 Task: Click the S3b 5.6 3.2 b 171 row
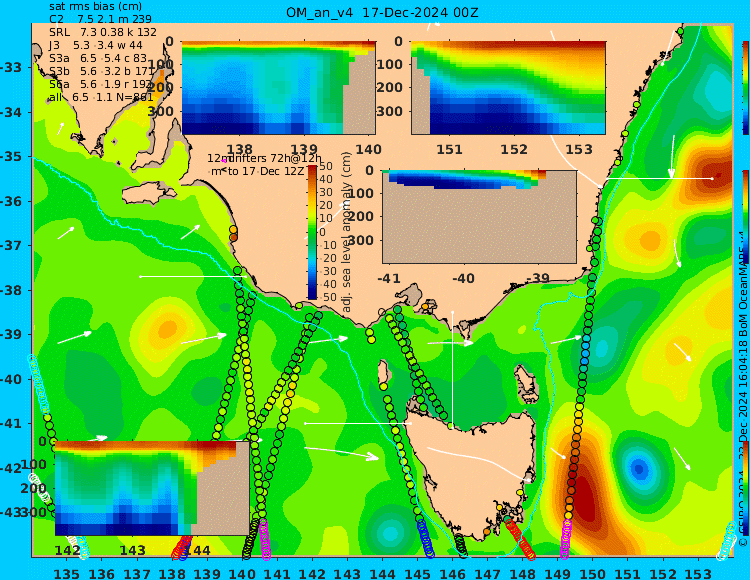click(x=100, y=71)
